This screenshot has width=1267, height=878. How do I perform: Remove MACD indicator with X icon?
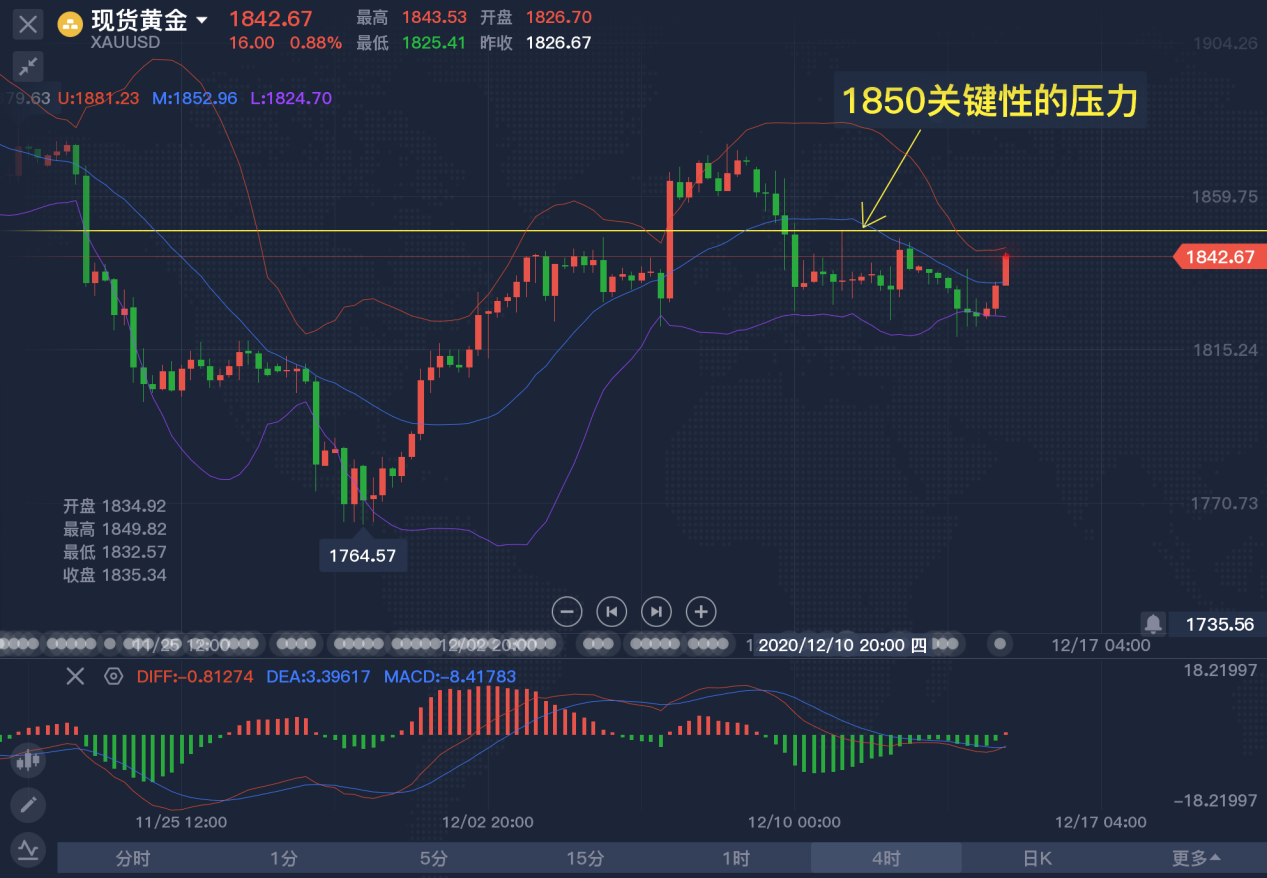click(x=75, y=676)
